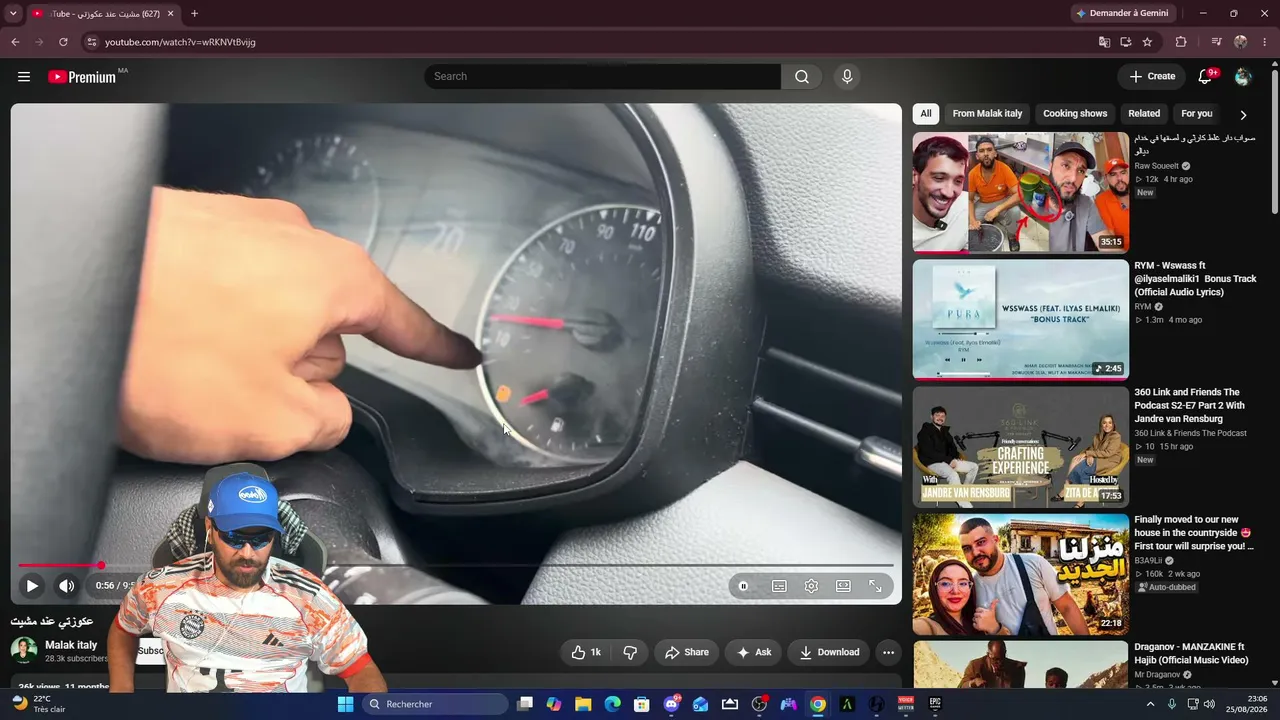Like the video with thumbs up
Screen dimensions: 1280x720
tap(586, 652)
